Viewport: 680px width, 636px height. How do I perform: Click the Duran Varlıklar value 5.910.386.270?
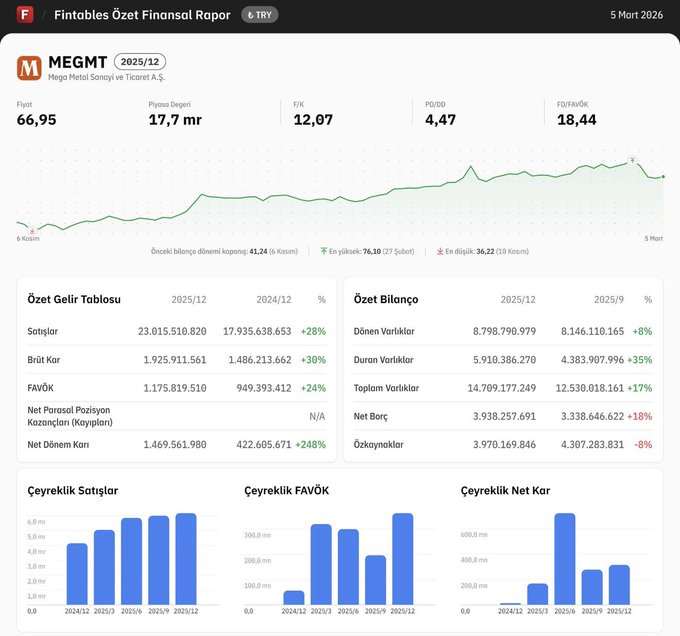pyautogui.click(x=504, y=360)
